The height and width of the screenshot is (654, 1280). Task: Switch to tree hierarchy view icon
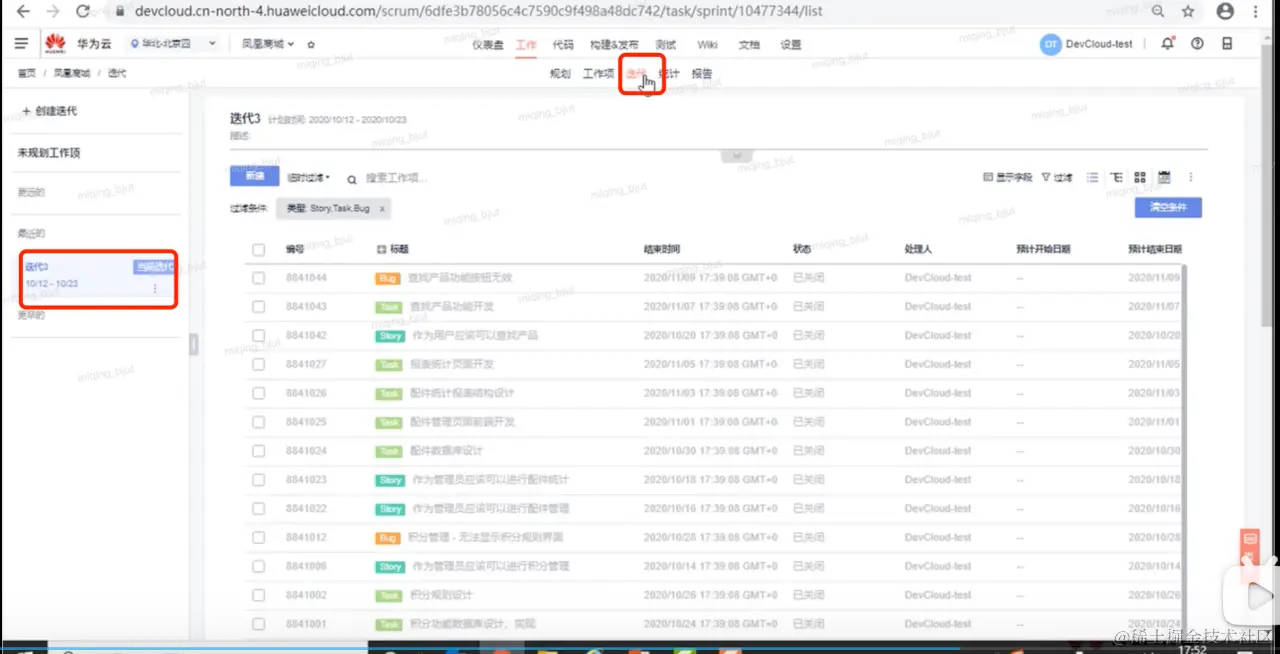pos(1116,177)
